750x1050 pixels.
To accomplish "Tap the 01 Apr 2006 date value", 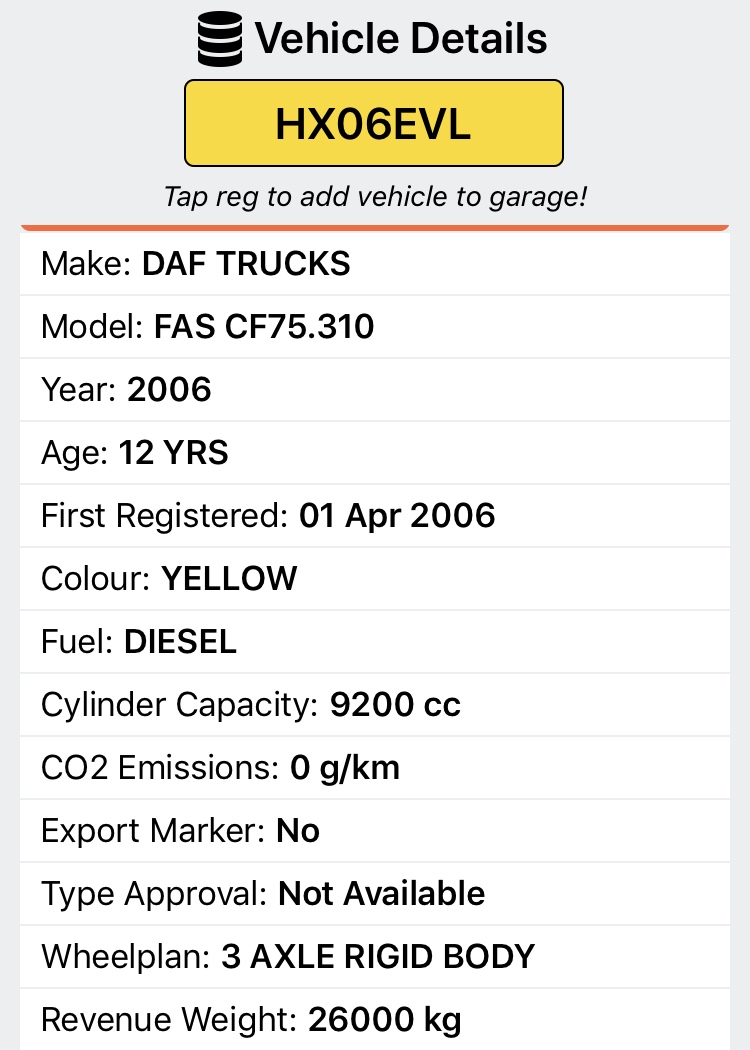I will tap(397, 516).
